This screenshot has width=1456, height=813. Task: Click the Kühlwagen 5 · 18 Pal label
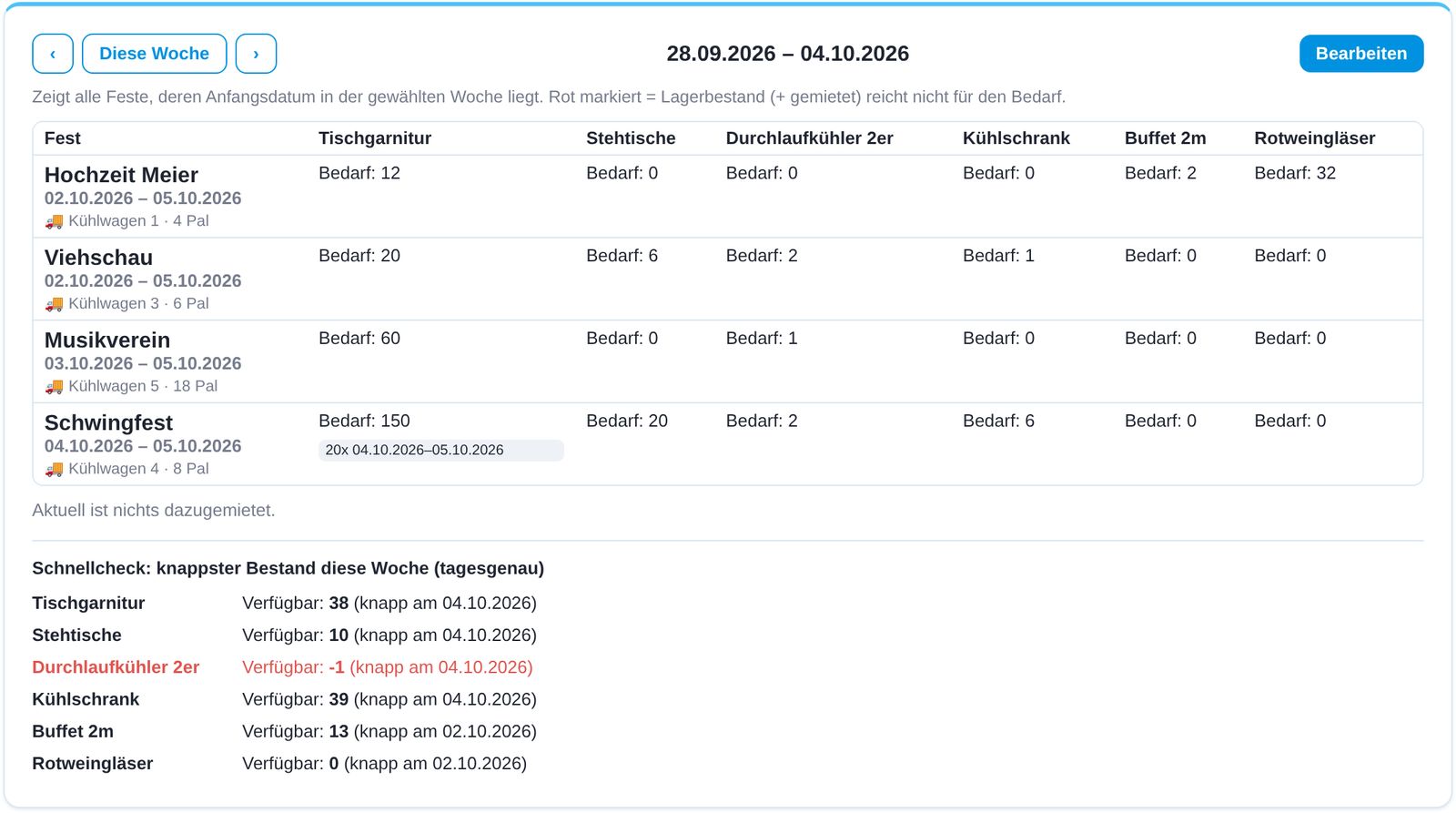(143, 386)
